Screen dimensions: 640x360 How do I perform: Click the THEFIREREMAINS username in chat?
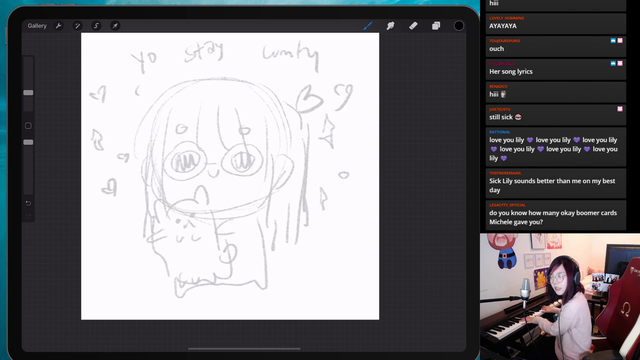point(505,173)
